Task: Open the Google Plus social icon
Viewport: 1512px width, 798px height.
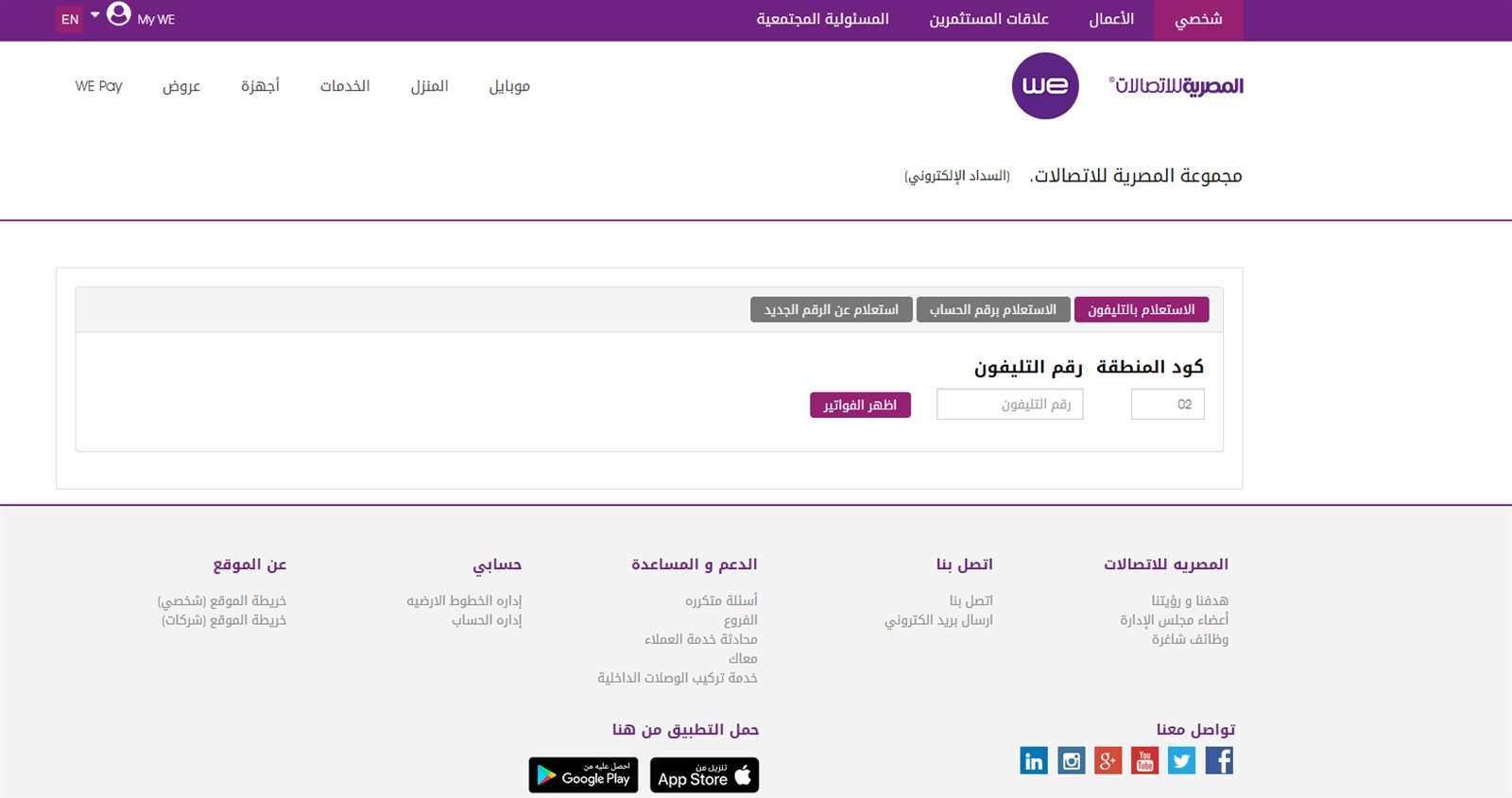Action: [x=1108, y=760]
